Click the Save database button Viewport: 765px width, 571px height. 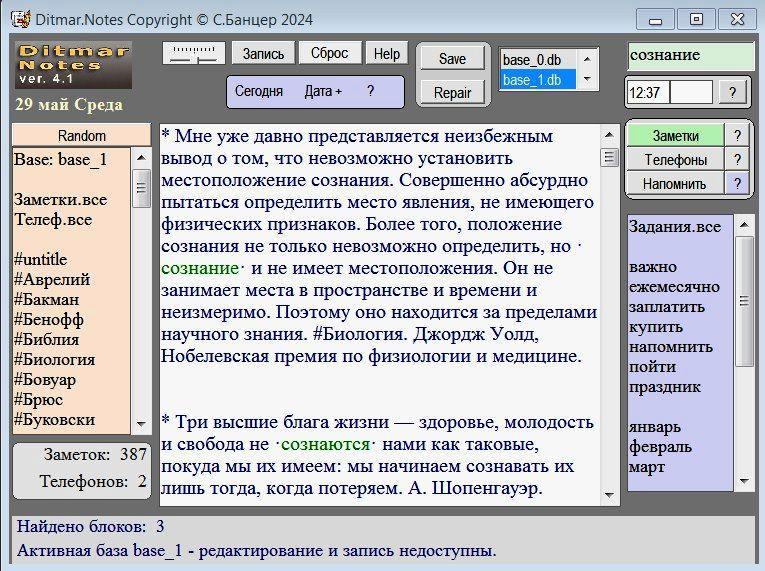coord(452,59)
